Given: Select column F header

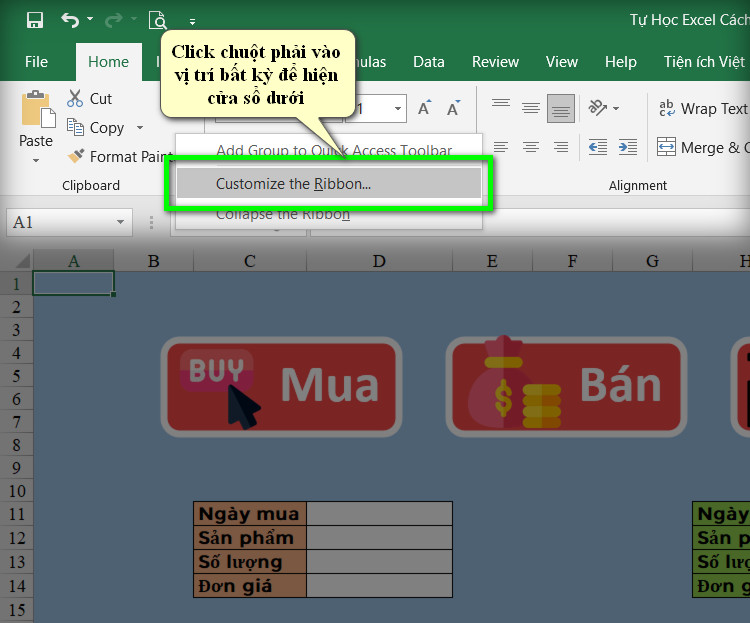Looking at the screenshot, I should [572, 261].
